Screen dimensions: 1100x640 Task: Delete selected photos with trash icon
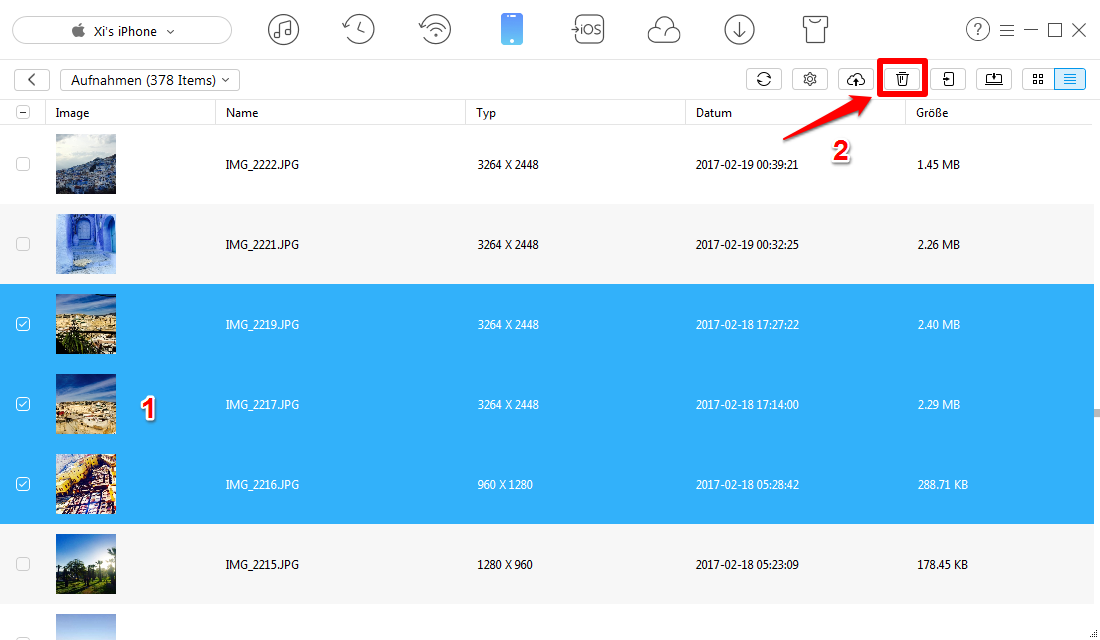pyautogui.click(x=902, y=79)
